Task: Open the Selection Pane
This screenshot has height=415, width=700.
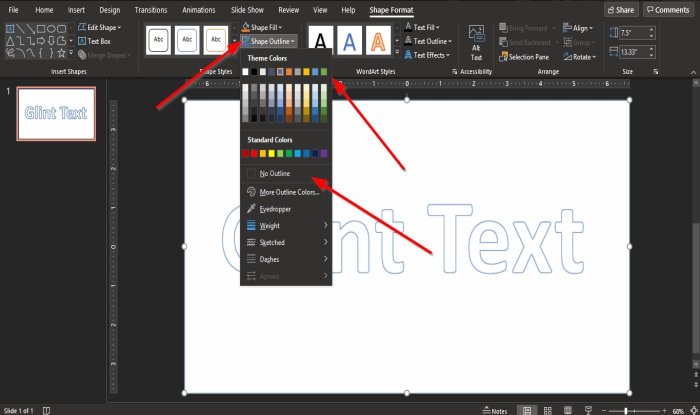Action: tap(524, 57)
